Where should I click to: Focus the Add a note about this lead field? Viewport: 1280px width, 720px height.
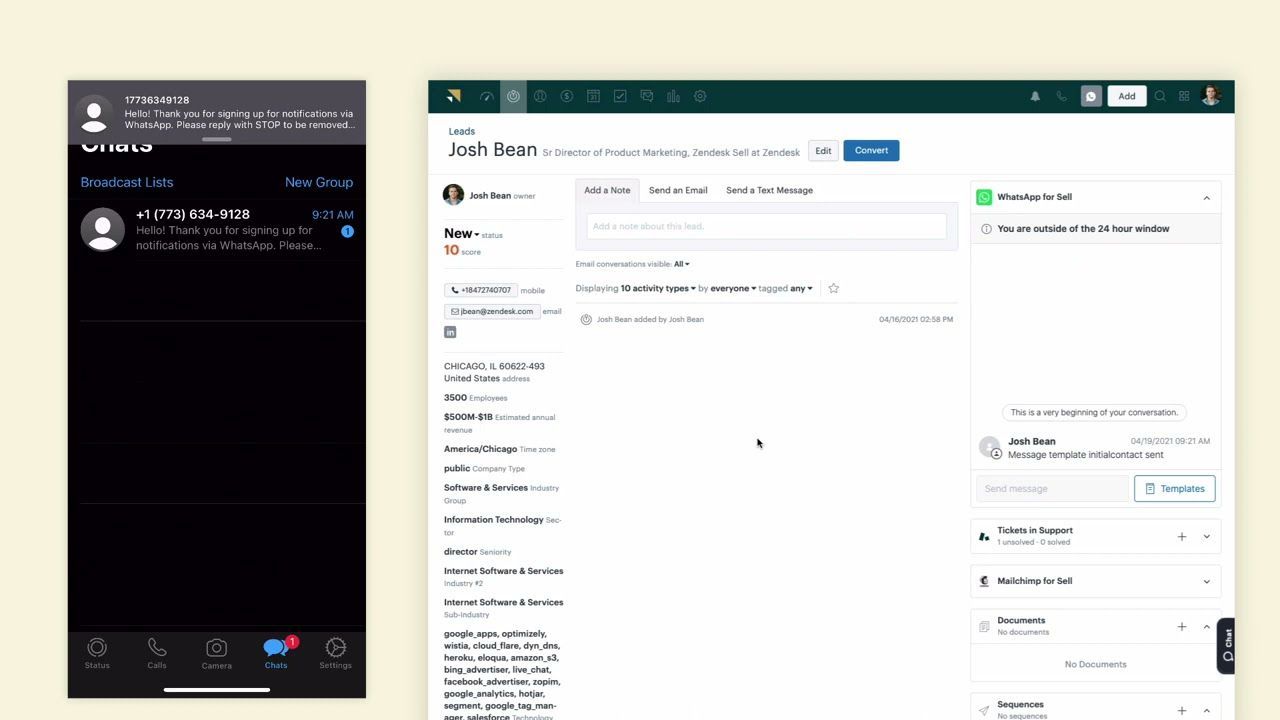766,226
